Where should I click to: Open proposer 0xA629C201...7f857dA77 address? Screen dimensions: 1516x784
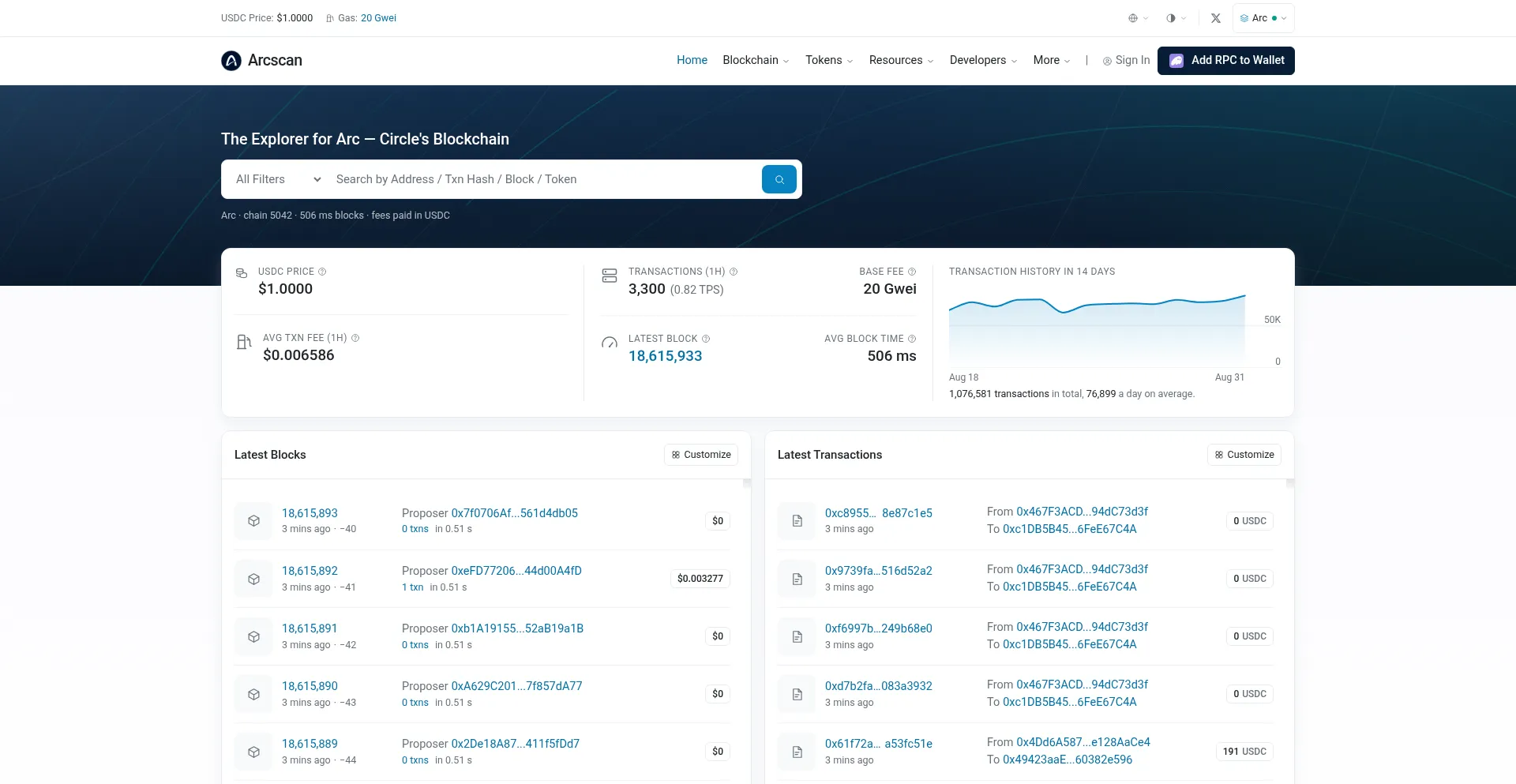tap(517, 686)
